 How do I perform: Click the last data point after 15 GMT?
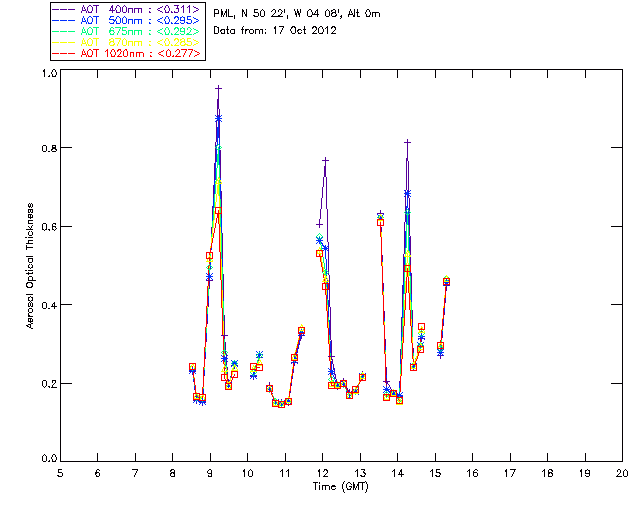click(446, 282)
